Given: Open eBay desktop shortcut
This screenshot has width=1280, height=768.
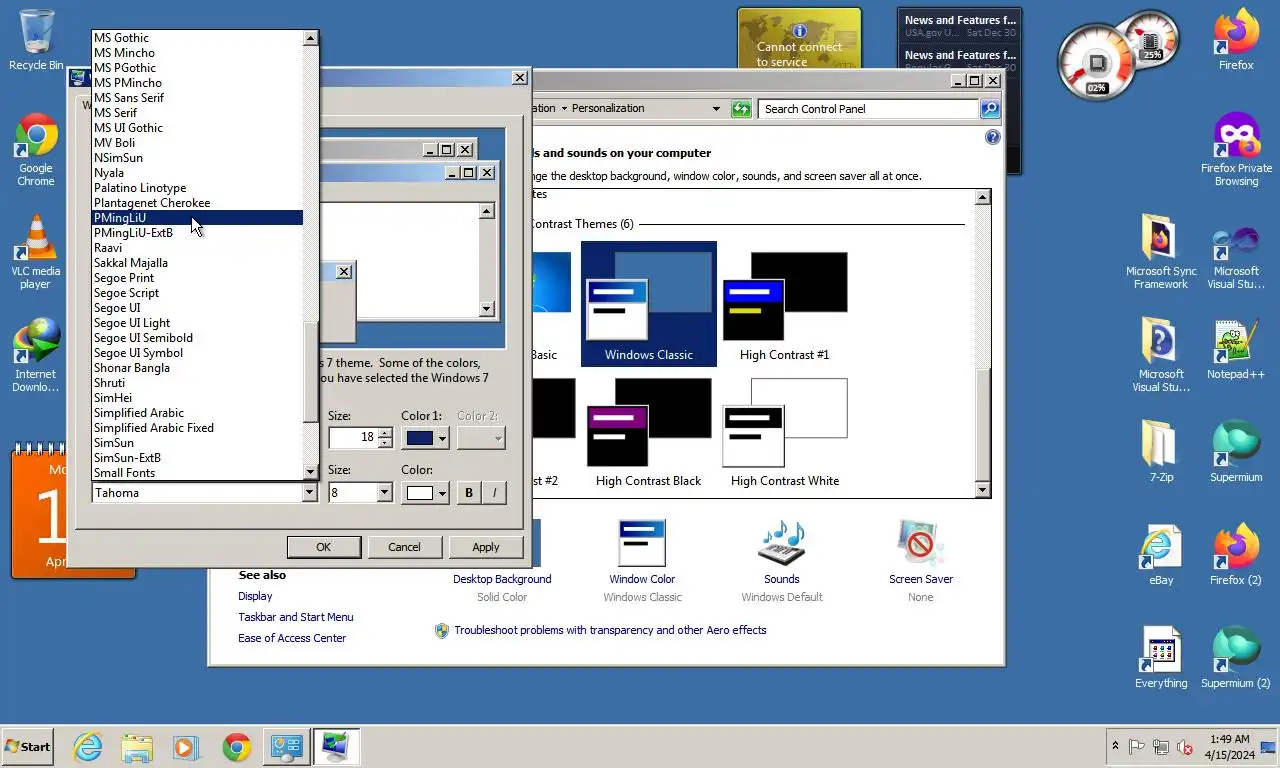Looking at the screenshot, I should 1161,555.
